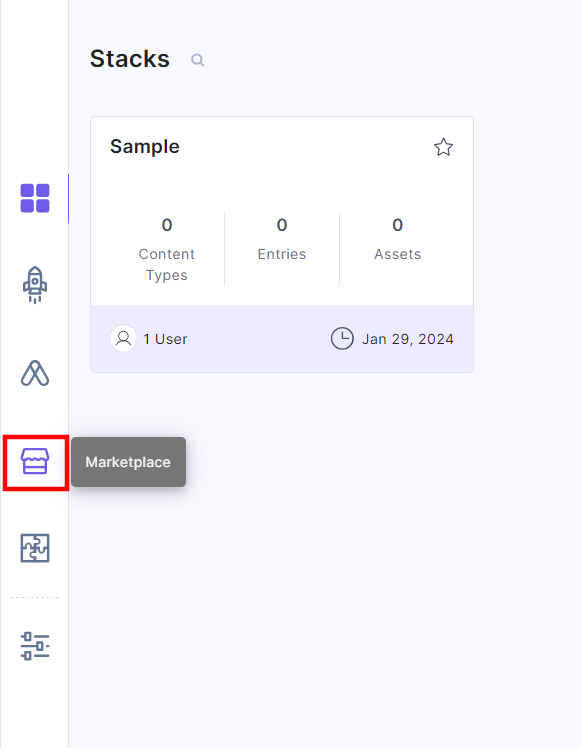Open the Launch rocket icon in sidebar
The width and height of the screenshot is (582, 748).
click(35, 285)
